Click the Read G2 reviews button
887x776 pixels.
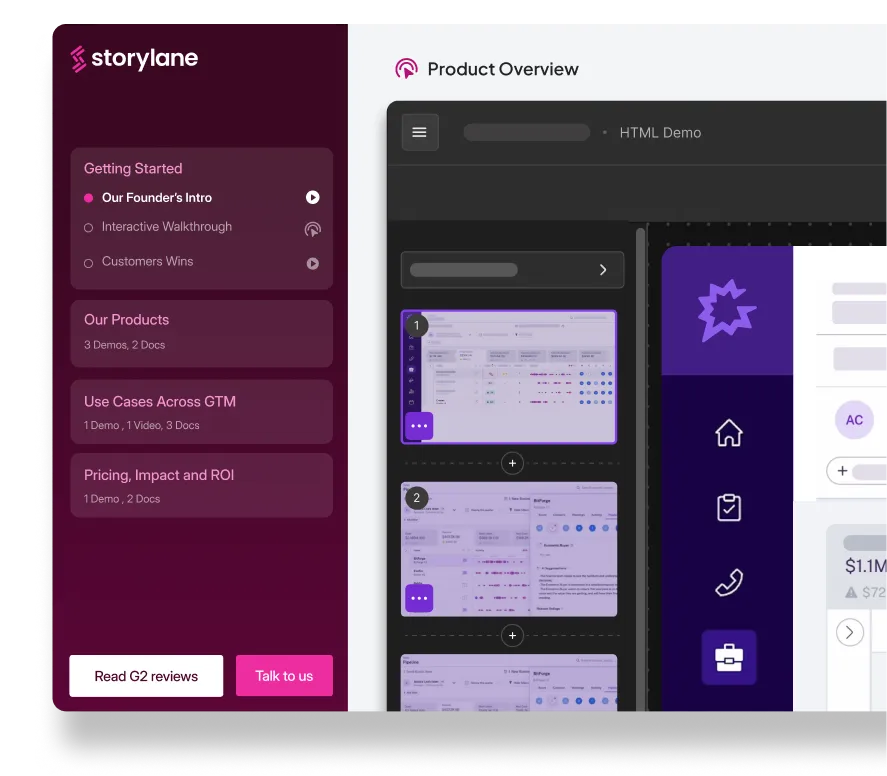[x=146, y=676]
